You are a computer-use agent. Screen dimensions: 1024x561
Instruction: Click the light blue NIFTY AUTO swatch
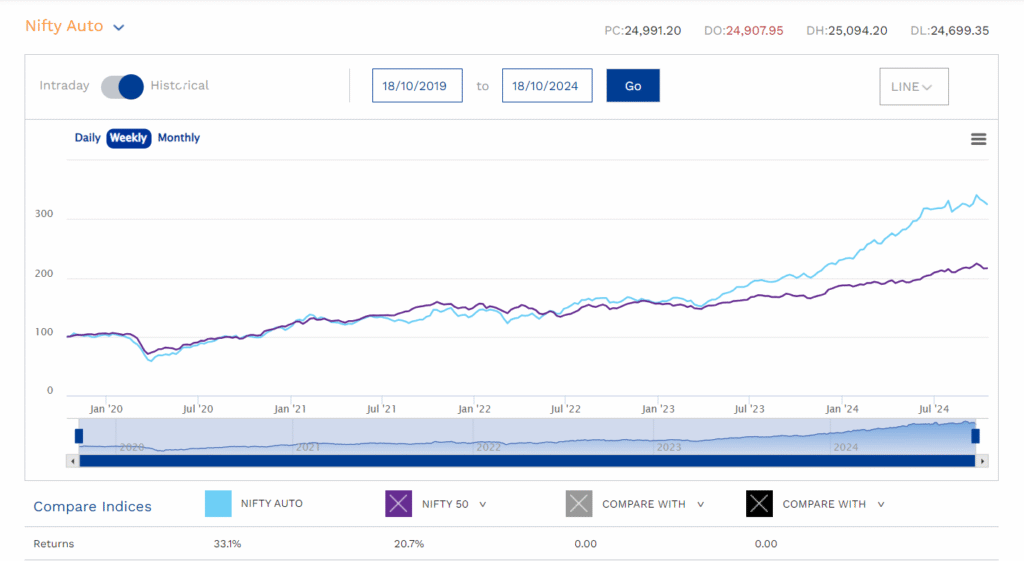(218, 504)
